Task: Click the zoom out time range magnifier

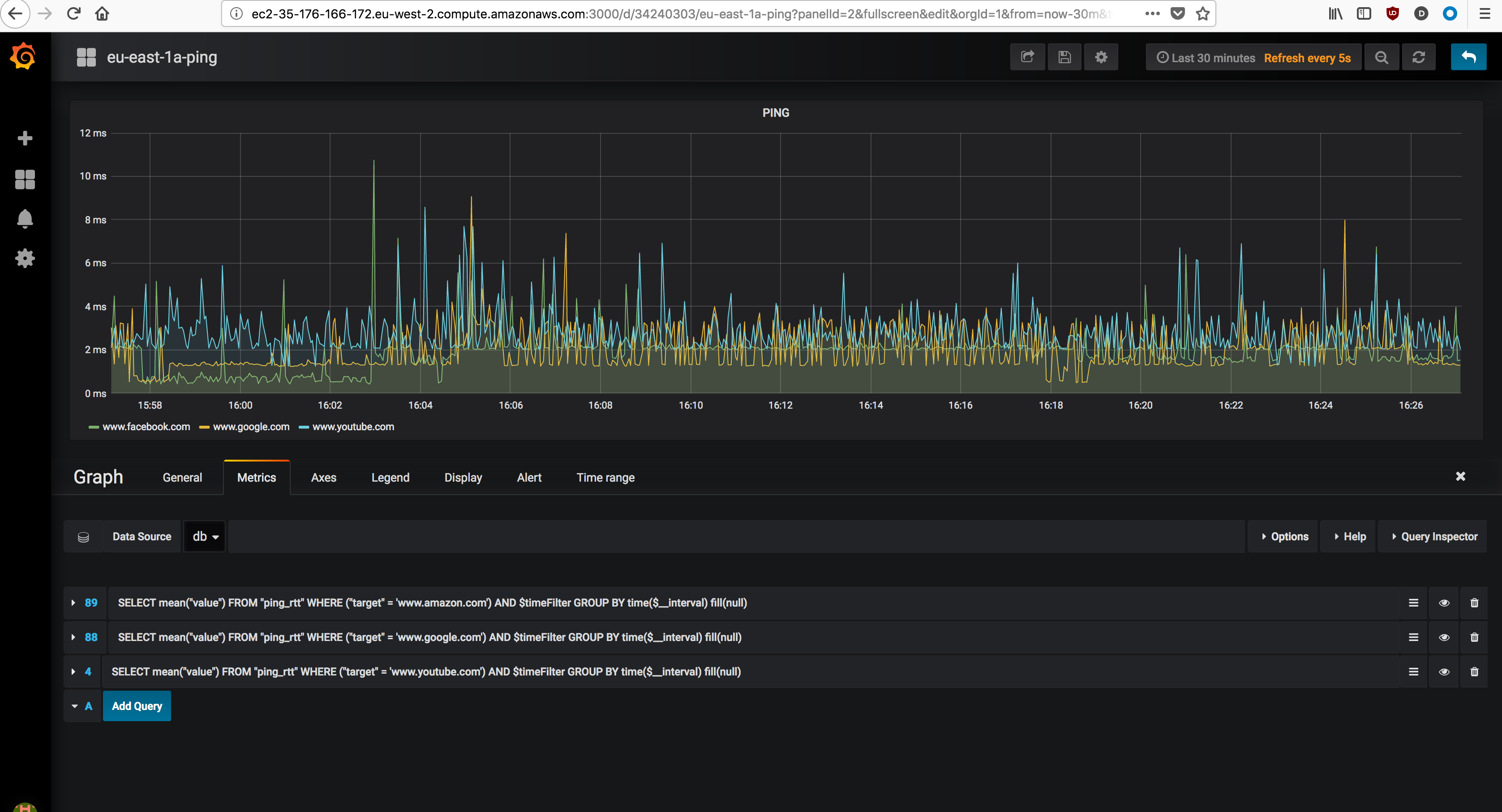Action: coord(1381,57)
